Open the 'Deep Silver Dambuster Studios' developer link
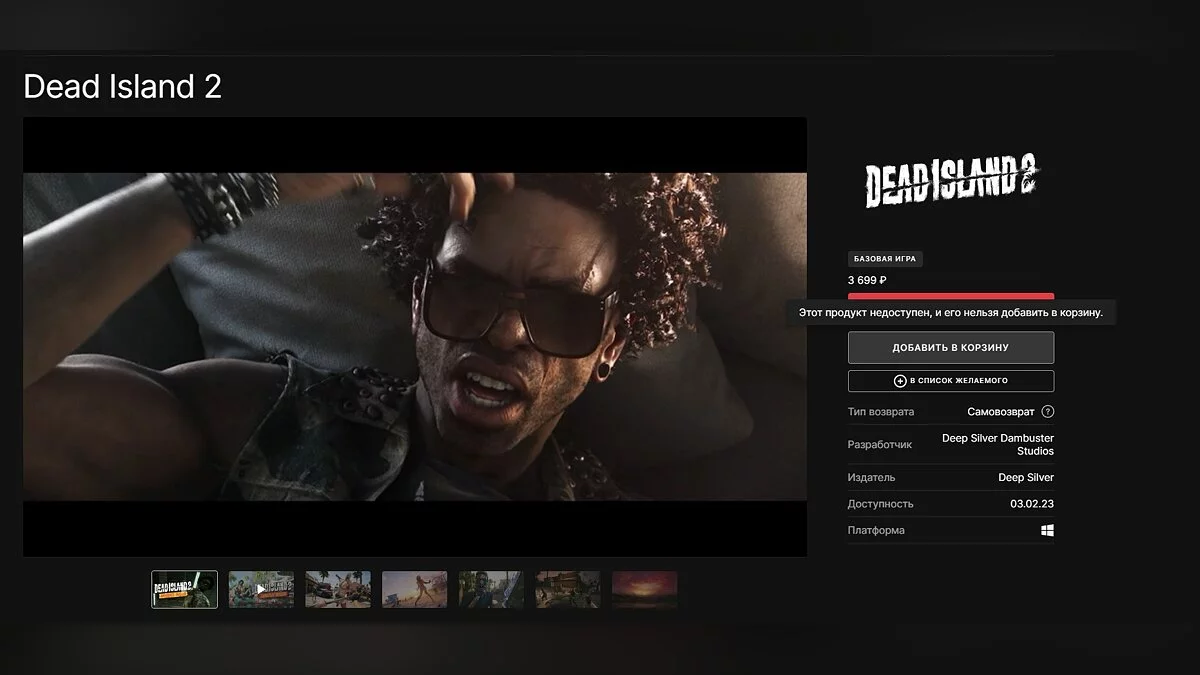The height and width of the screenshot is (675, 1200). tap(997, 444)
